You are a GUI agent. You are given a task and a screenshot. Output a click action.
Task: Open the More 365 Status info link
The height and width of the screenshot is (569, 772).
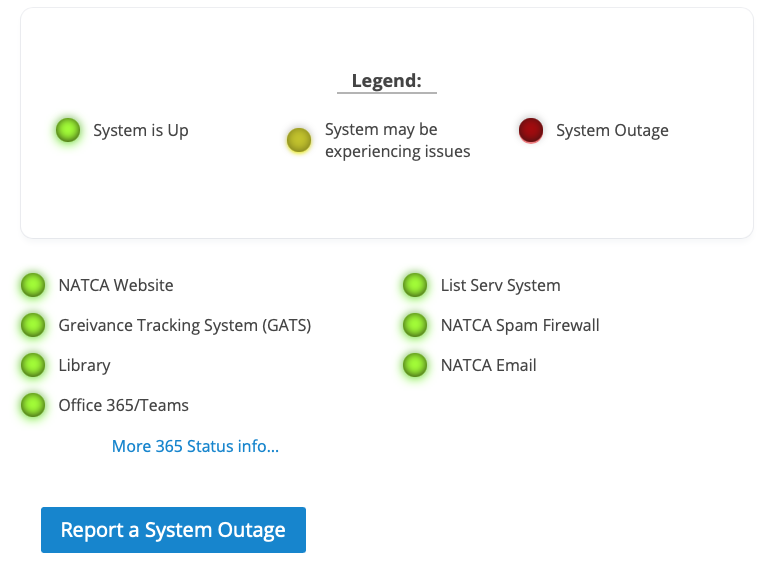(x=195, y=446)
